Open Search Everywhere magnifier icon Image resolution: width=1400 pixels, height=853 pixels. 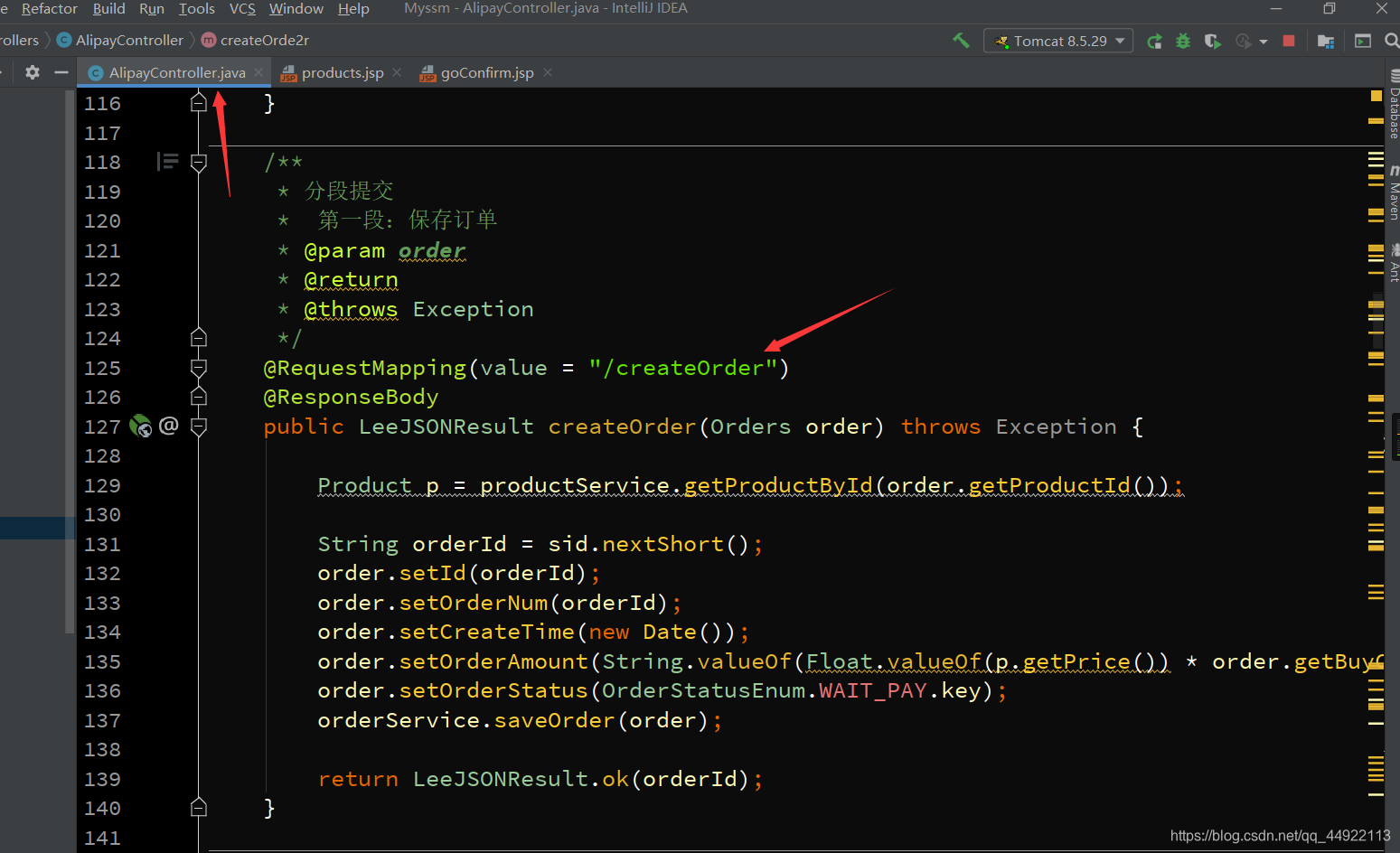point(1392,41)
